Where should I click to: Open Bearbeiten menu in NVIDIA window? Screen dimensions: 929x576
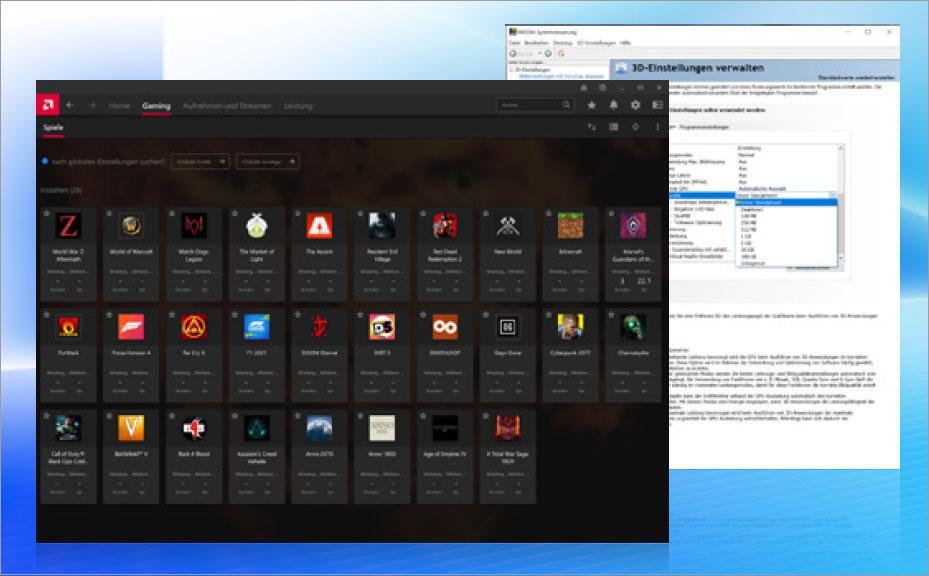pos(536,43)
